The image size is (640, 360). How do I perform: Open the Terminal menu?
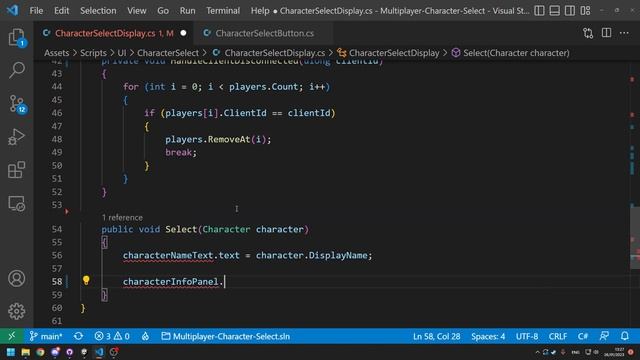(223, 11)
